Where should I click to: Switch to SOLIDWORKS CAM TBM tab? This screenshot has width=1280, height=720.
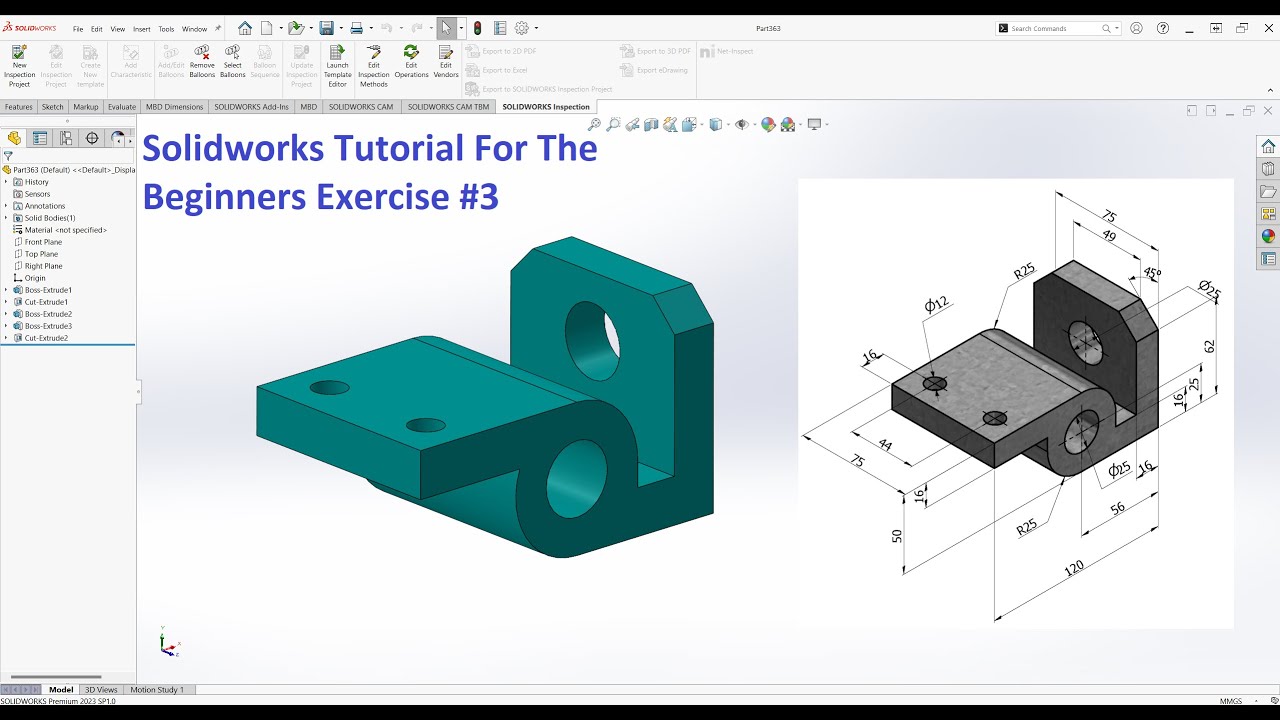click(448, 107)
